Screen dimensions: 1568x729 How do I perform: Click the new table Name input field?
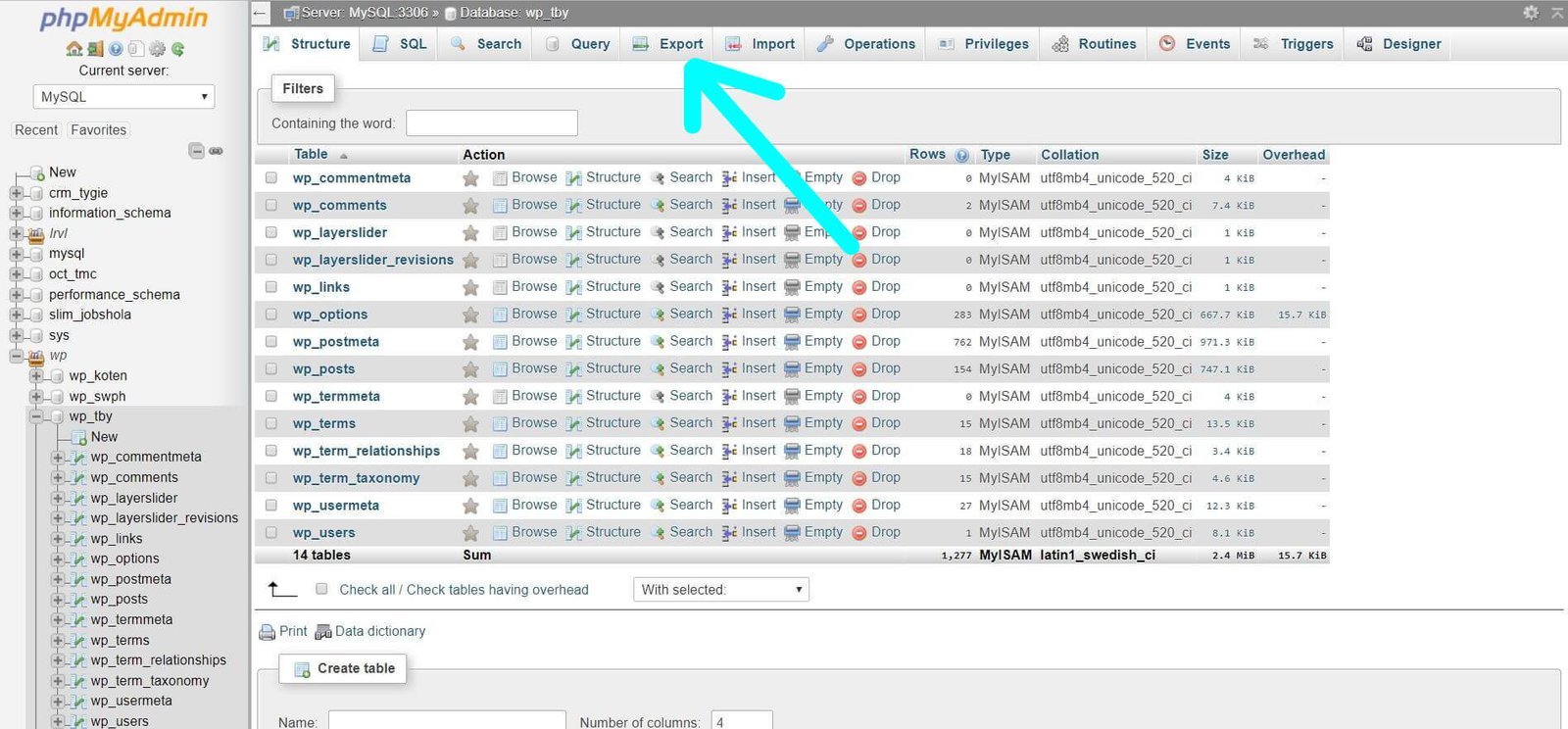point(447,721)
